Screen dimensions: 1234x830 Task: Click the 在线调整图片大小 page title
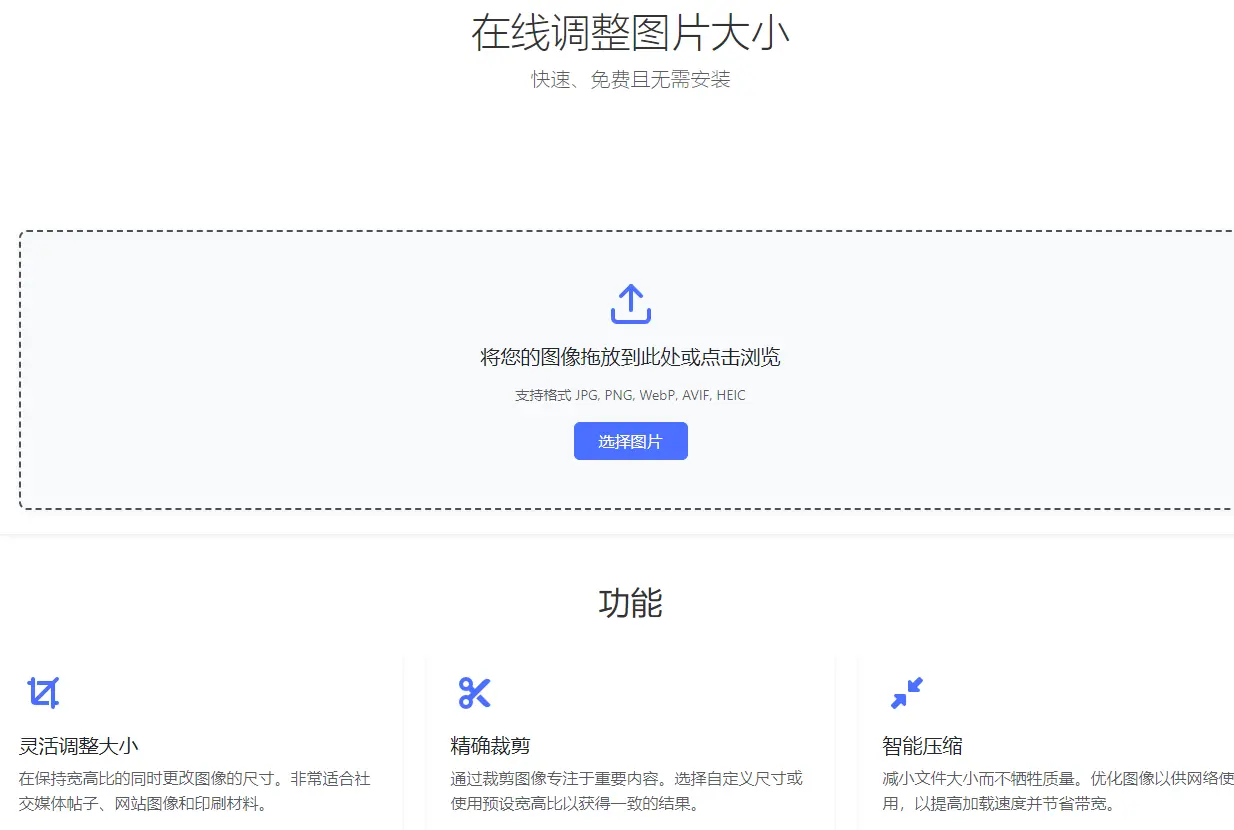pos(630,32)
